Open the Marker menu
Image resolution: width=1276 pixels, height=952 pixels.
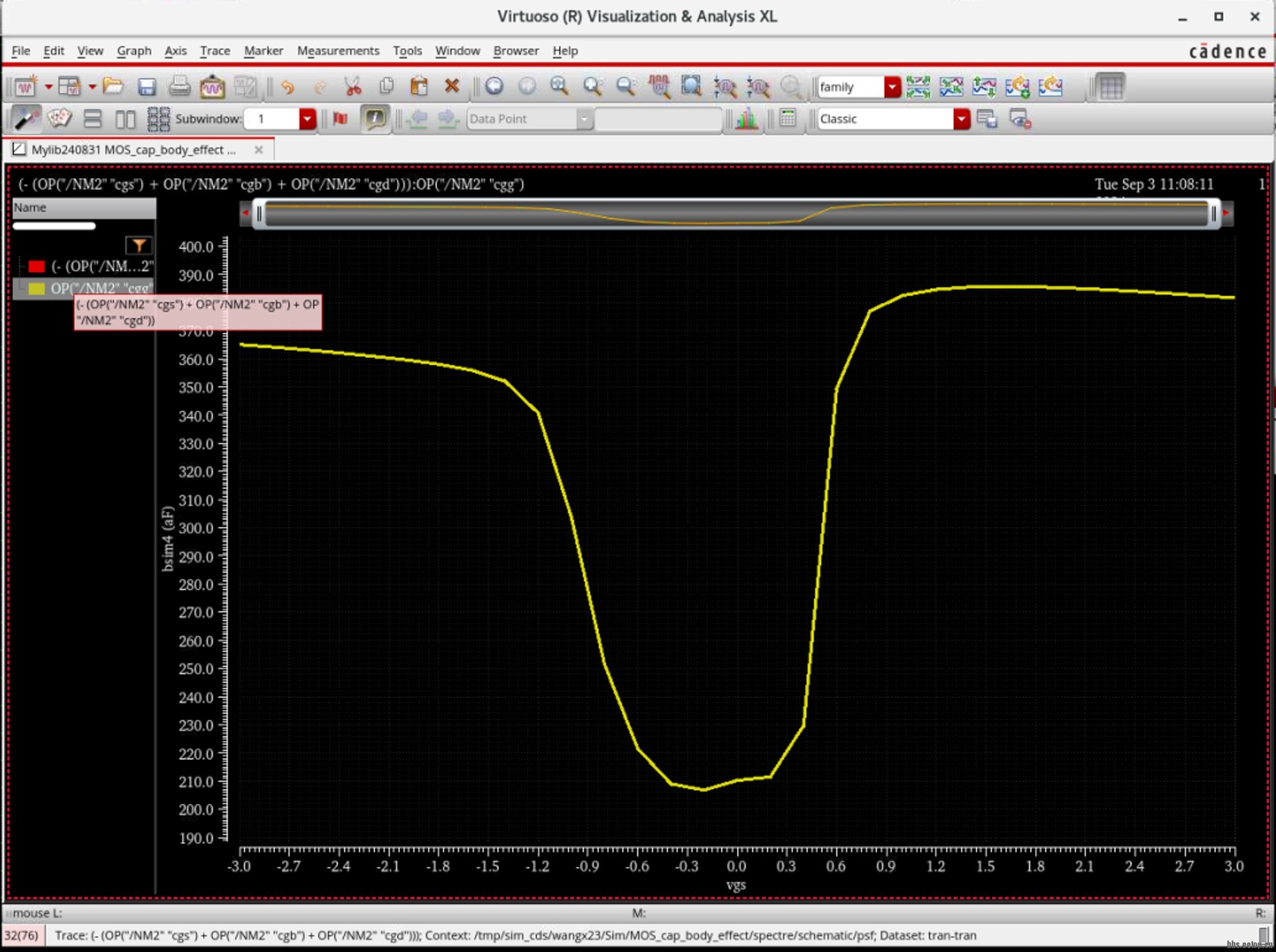[263, 50]
